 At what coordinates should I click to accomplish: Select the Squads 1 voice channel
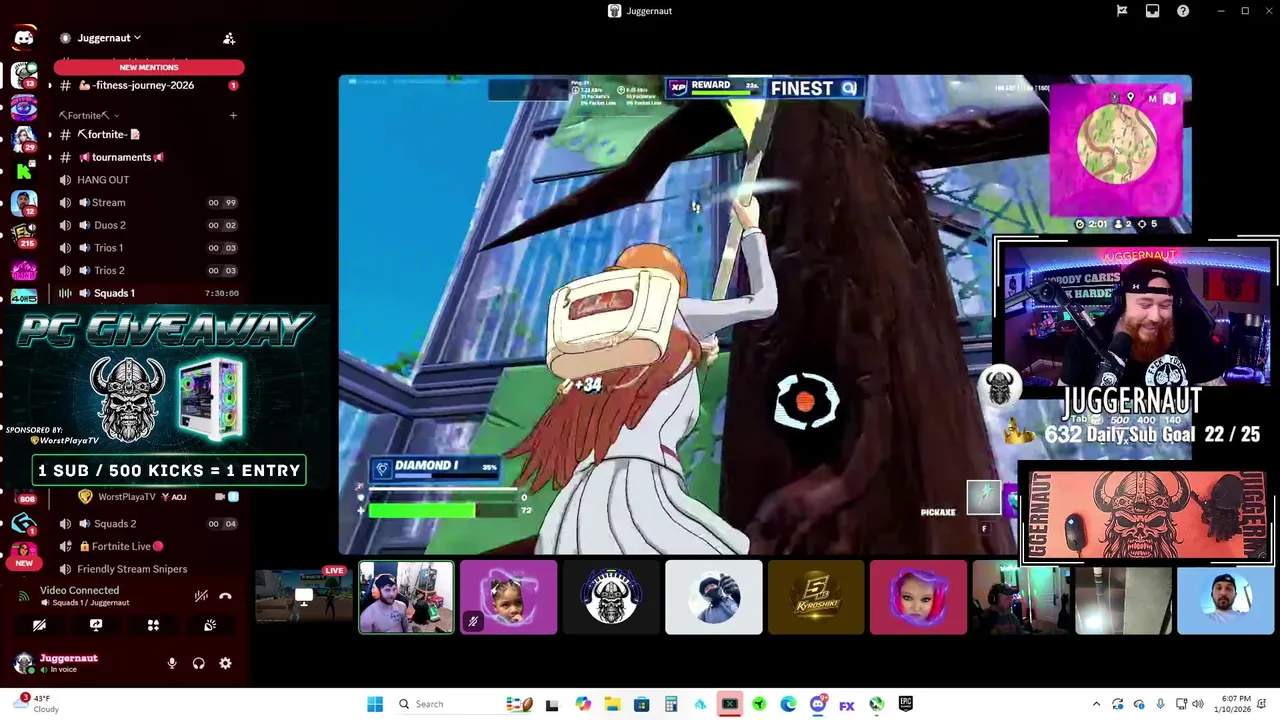[148, 293]
